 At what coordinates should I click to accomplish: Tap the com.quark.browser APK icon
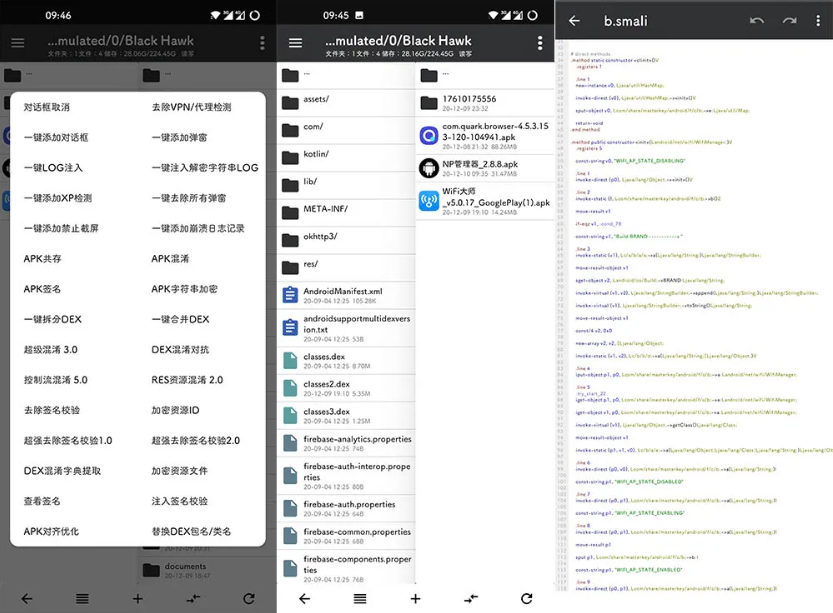pyautogui.click(x=429, y=133)
